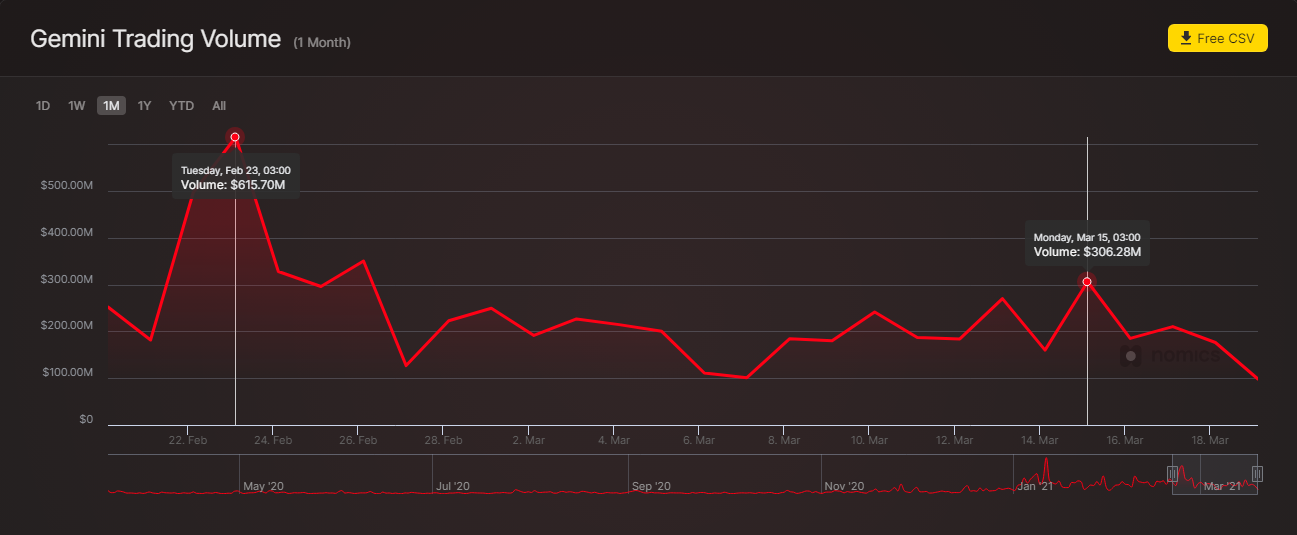The width and height of the screenshot is (1297, 535).
Task: Click the Tuesday, Feb 23, 03:00 tooltip date
Action: tap(236, 171)
